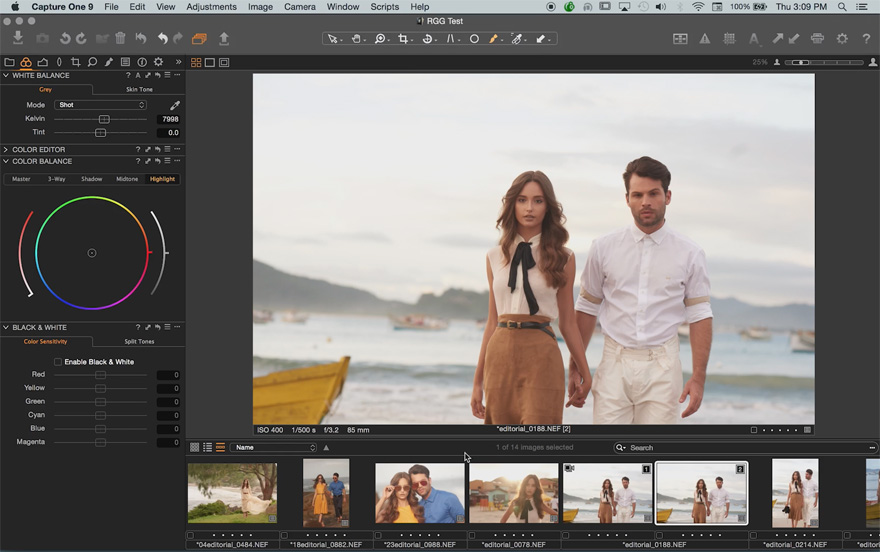
Task: Open the Exposure tool tab
Action: click(x=43, y=62)
